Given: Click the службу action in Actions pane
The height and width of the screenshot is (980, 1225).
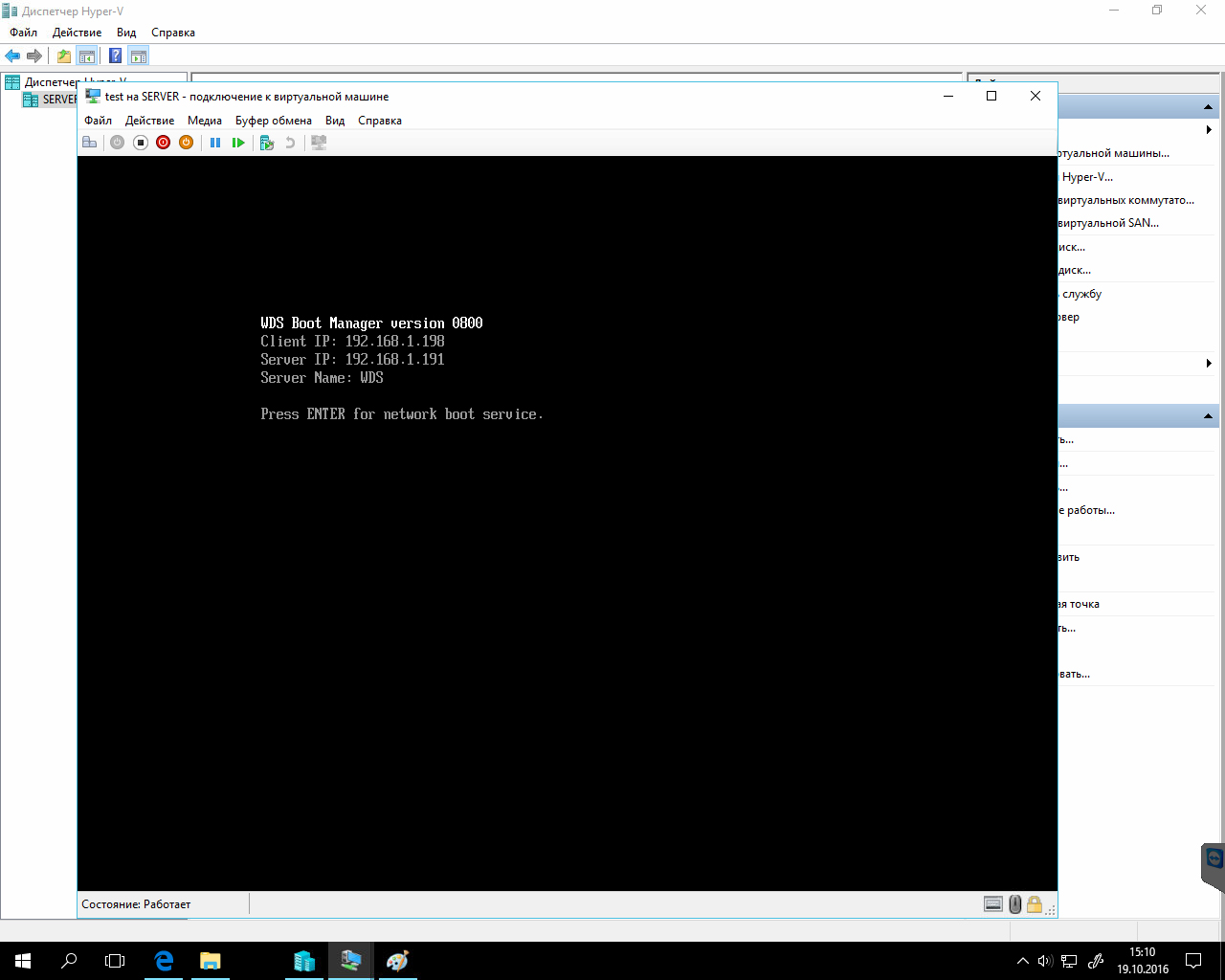Looking at the screenshot, I should [x=1081, y=294].
